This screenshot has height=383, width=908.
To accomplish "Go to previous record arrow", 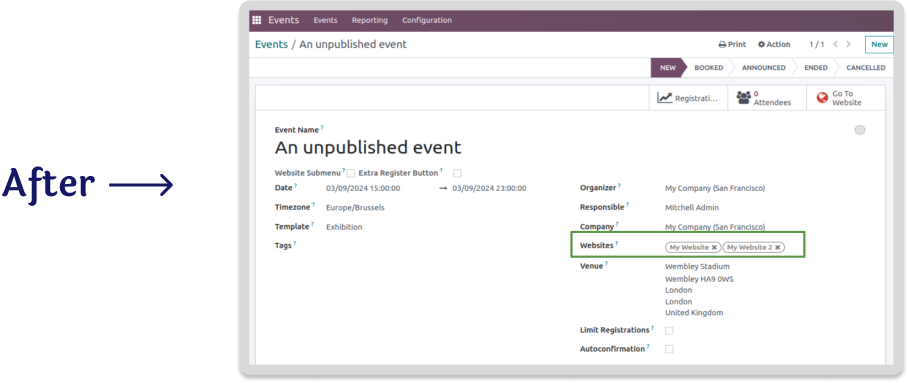I will pyautogui.click(x=836, y=44).
